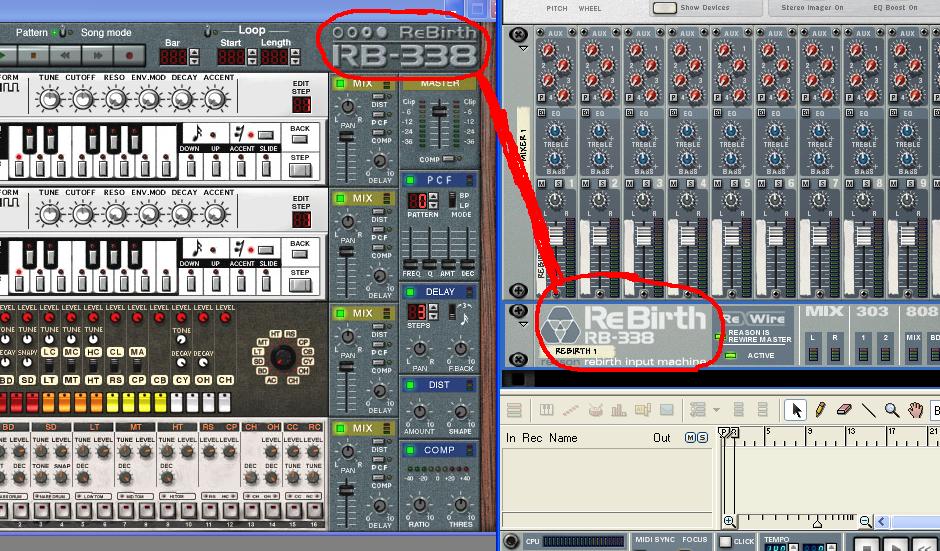Screen dimensions: 940x551
Task: Toggle Pattern / Song mode switch
Action: click(x=62, y=32)
